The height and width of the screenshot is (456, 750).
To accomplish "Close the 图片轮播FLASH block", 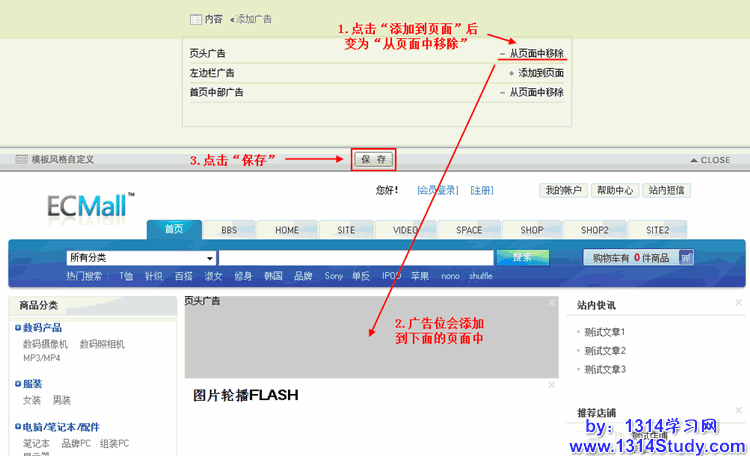I will coord(551,384).
